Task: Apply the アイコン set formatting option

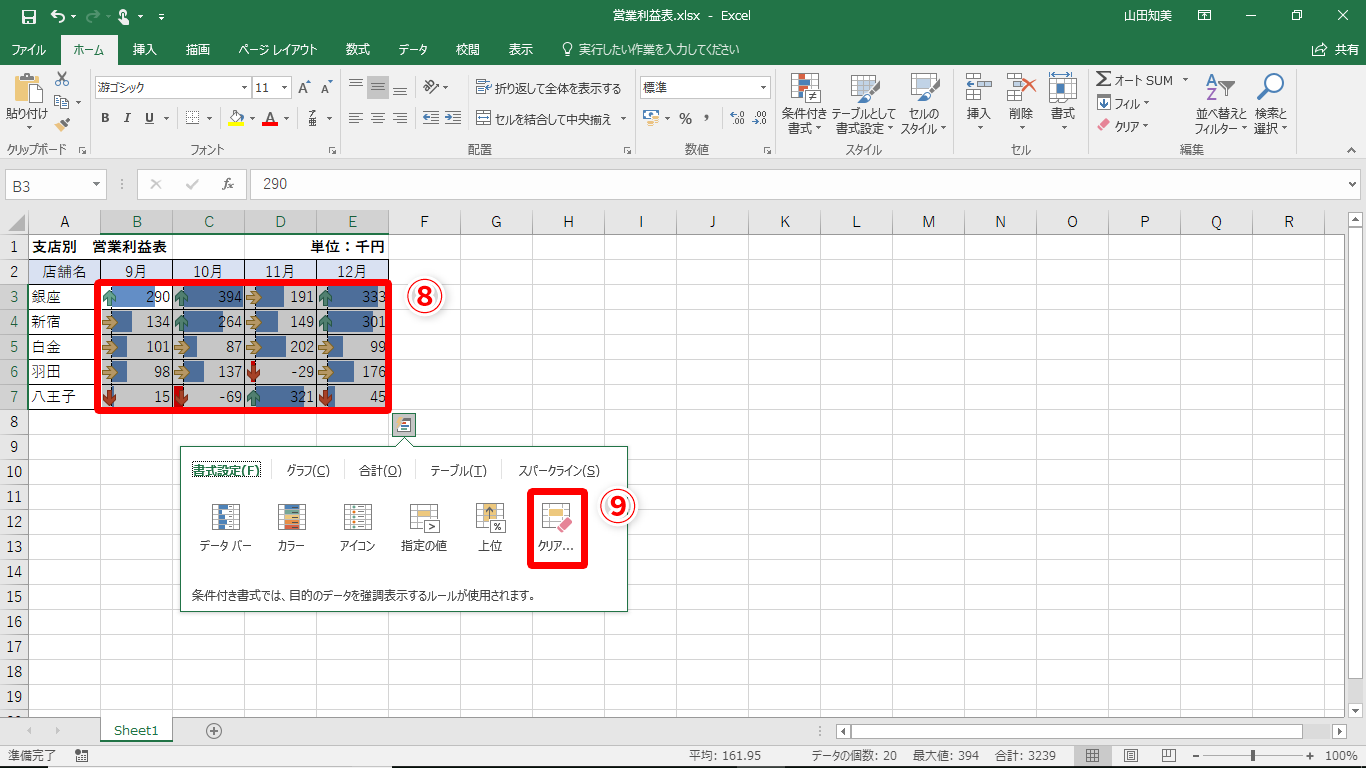Action: [357, 528]
